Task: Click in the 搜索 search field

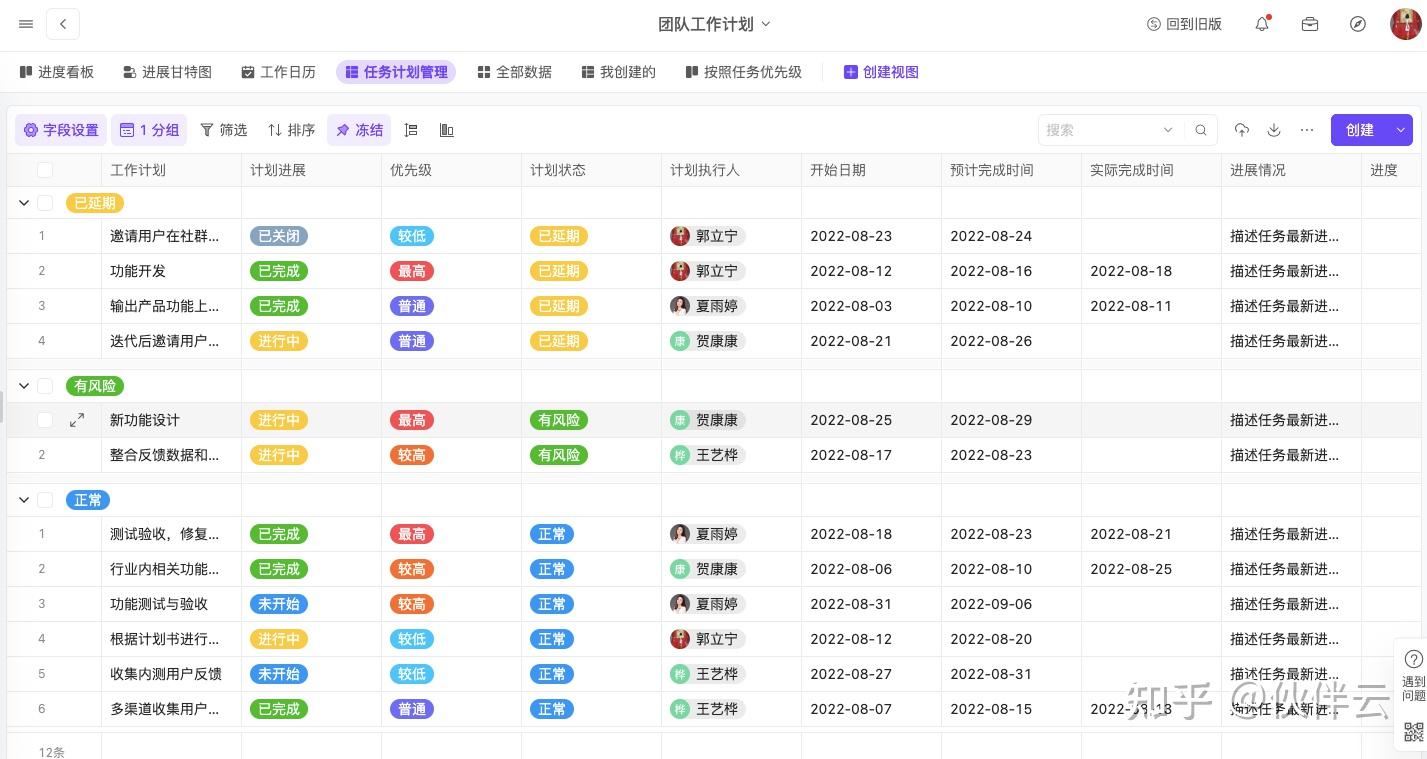Action: pos(1097,130)
